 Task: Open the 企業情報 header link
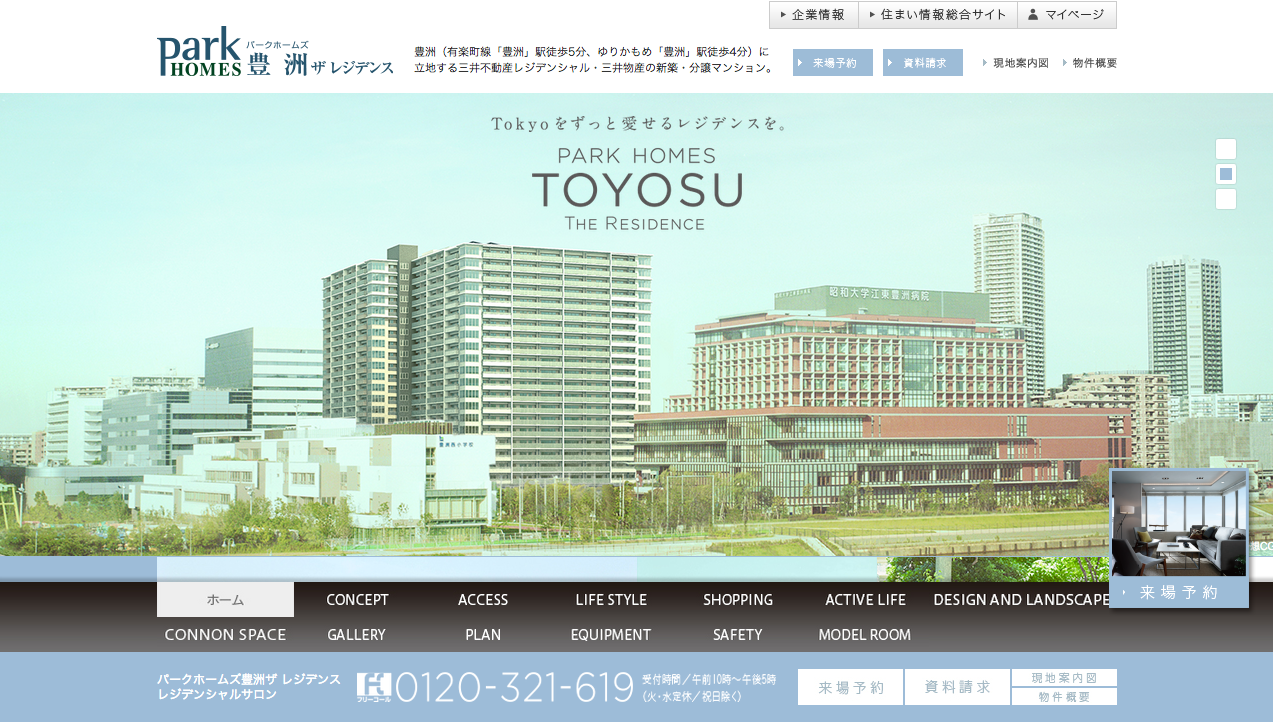click(x=813, y=15)
